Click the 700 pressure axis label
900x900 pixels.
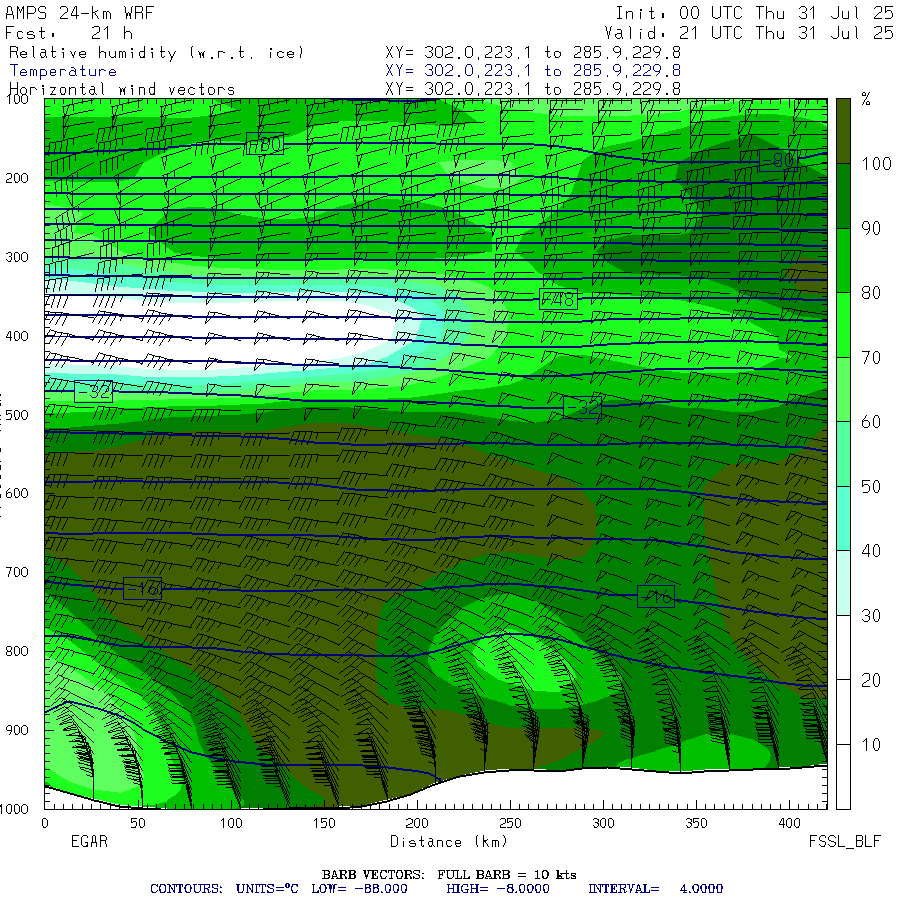coord(17,572)
